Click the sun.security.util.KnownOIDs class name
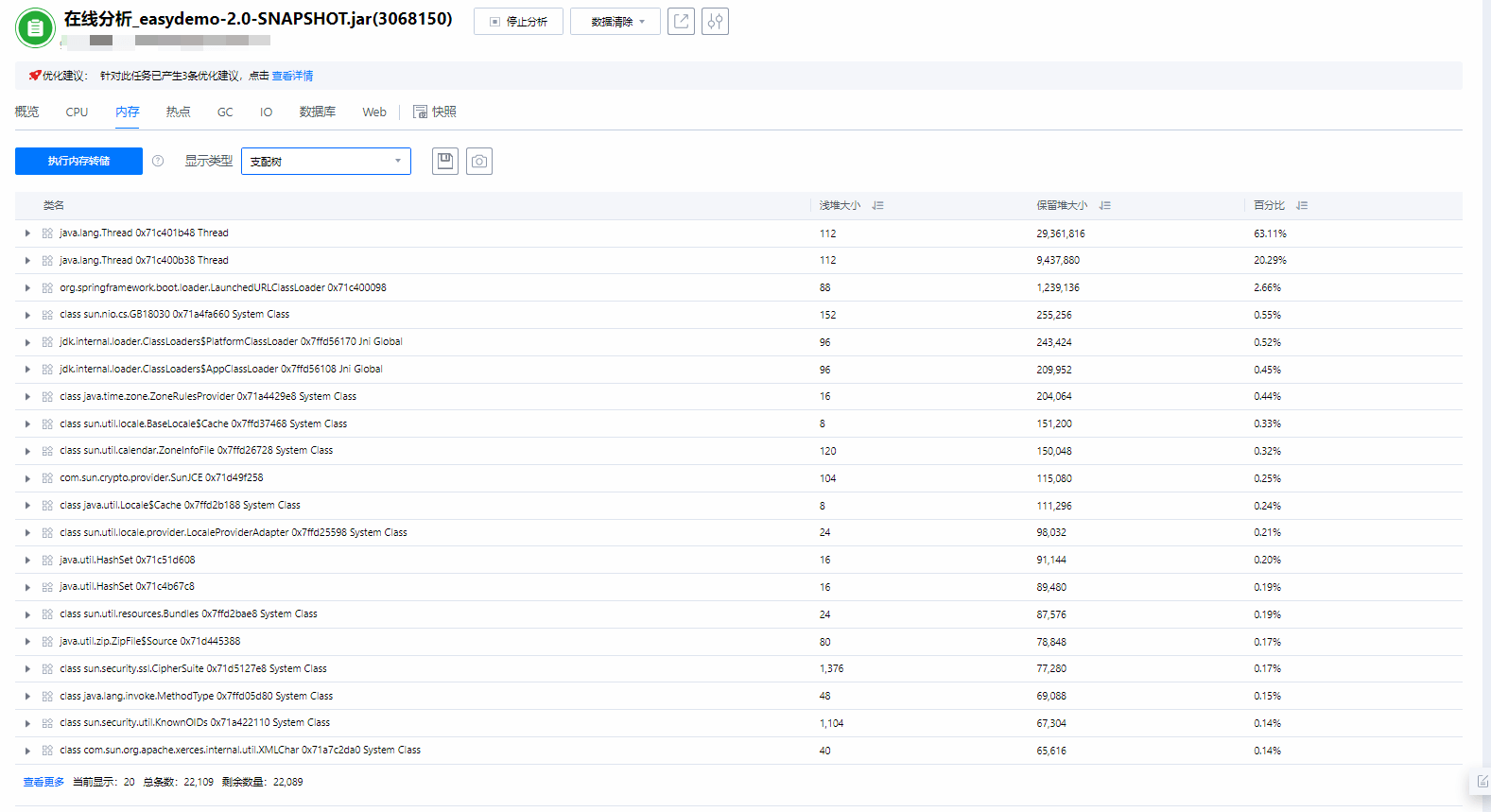This screenshot has width=1491, height=812. pyautogui.click(x=195, y=723)
